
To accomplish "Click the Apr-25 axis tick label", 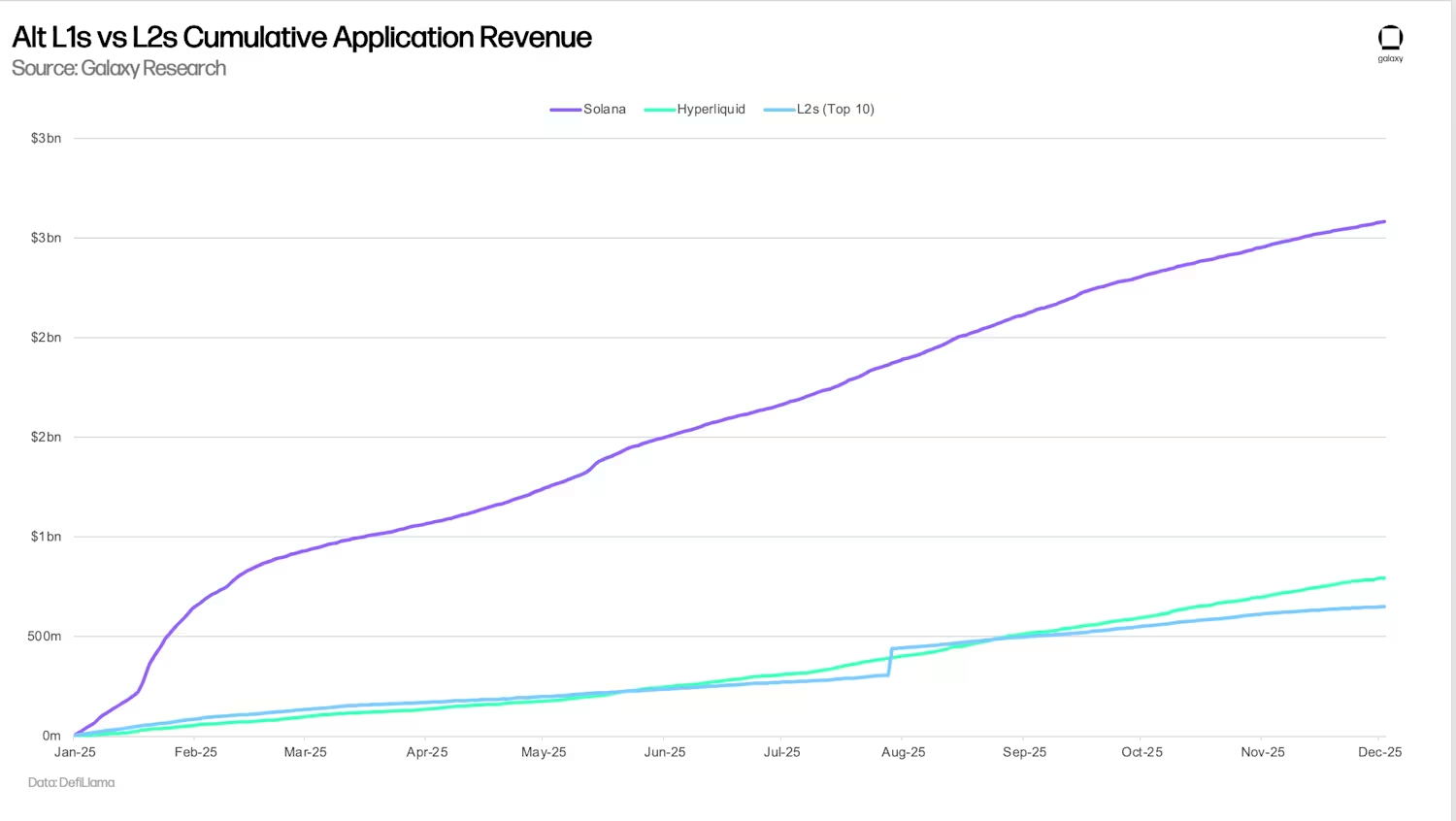I will pyautogui.click(x=427, y=752).
